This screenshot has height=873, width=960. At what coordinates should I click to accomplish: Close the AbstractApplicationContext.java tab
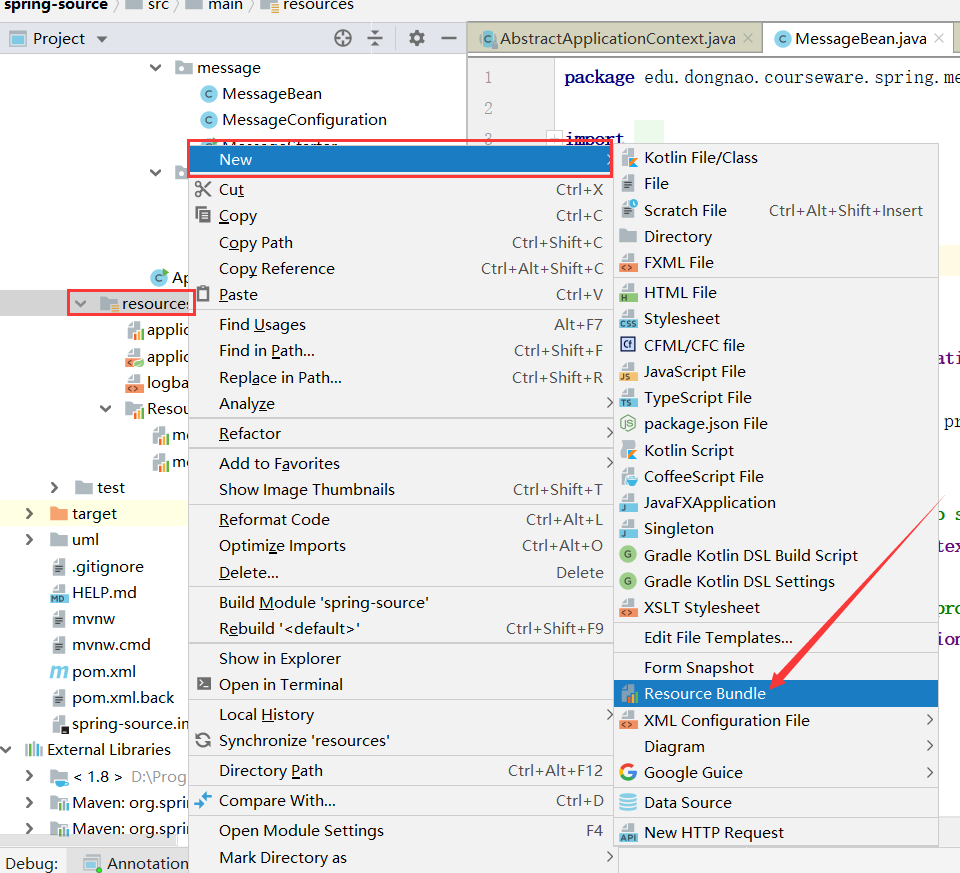point(748,38)
